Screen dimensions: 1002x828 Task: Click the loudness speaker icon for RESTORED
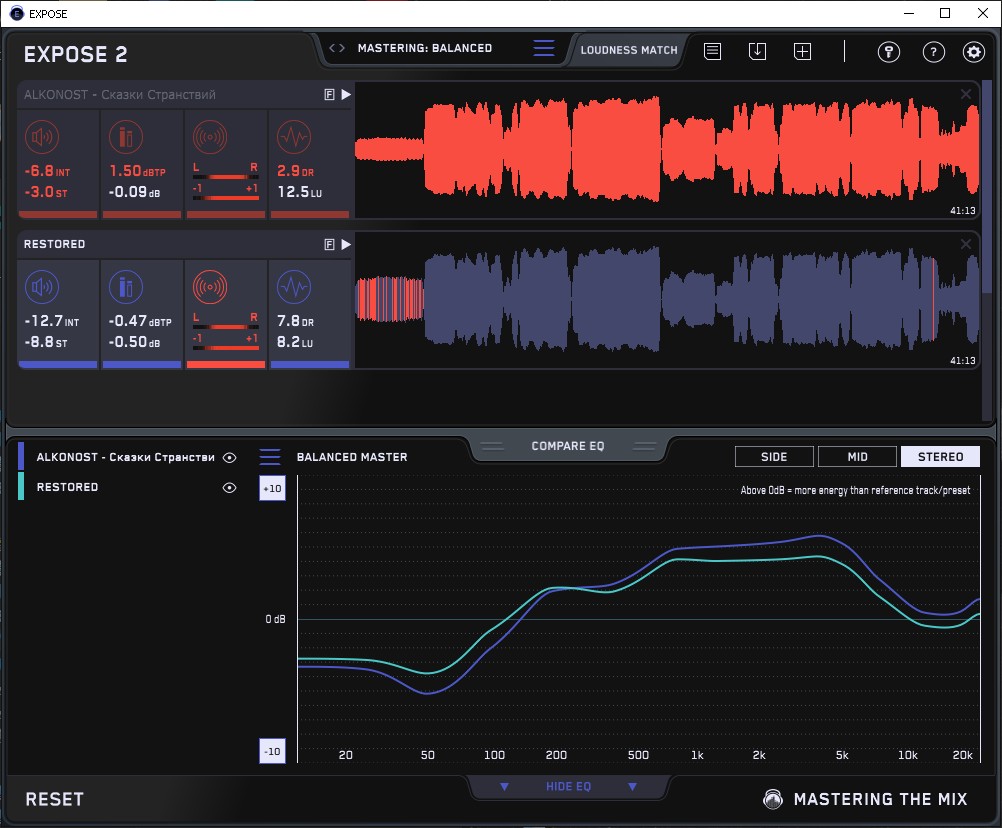point(41,288)
